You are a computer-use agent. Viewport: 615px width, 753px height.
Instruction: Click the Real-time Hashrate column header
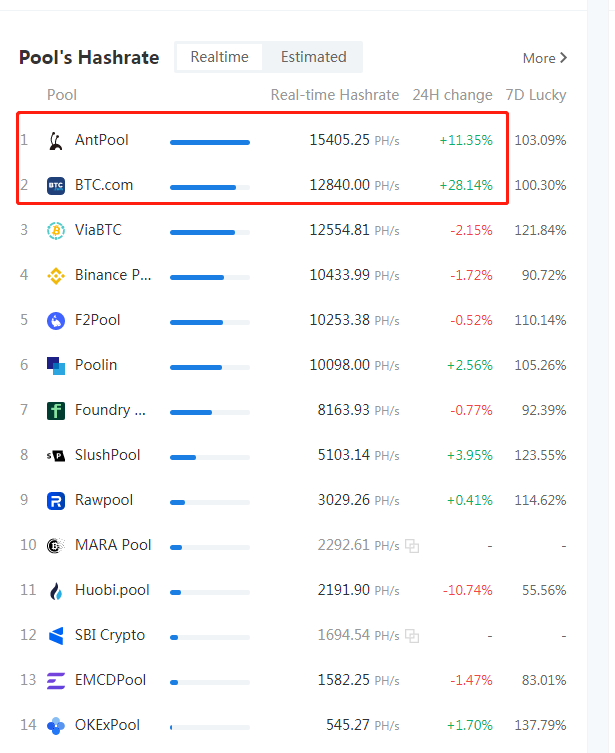point(335,95)
